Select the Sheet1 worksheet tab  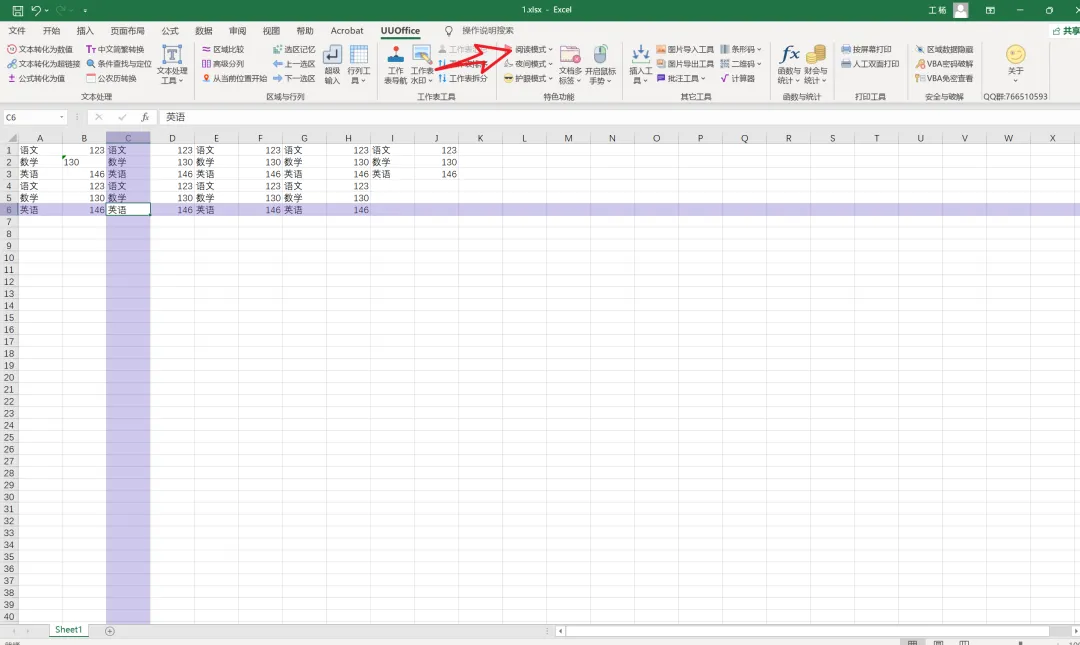tap(68, 630)
